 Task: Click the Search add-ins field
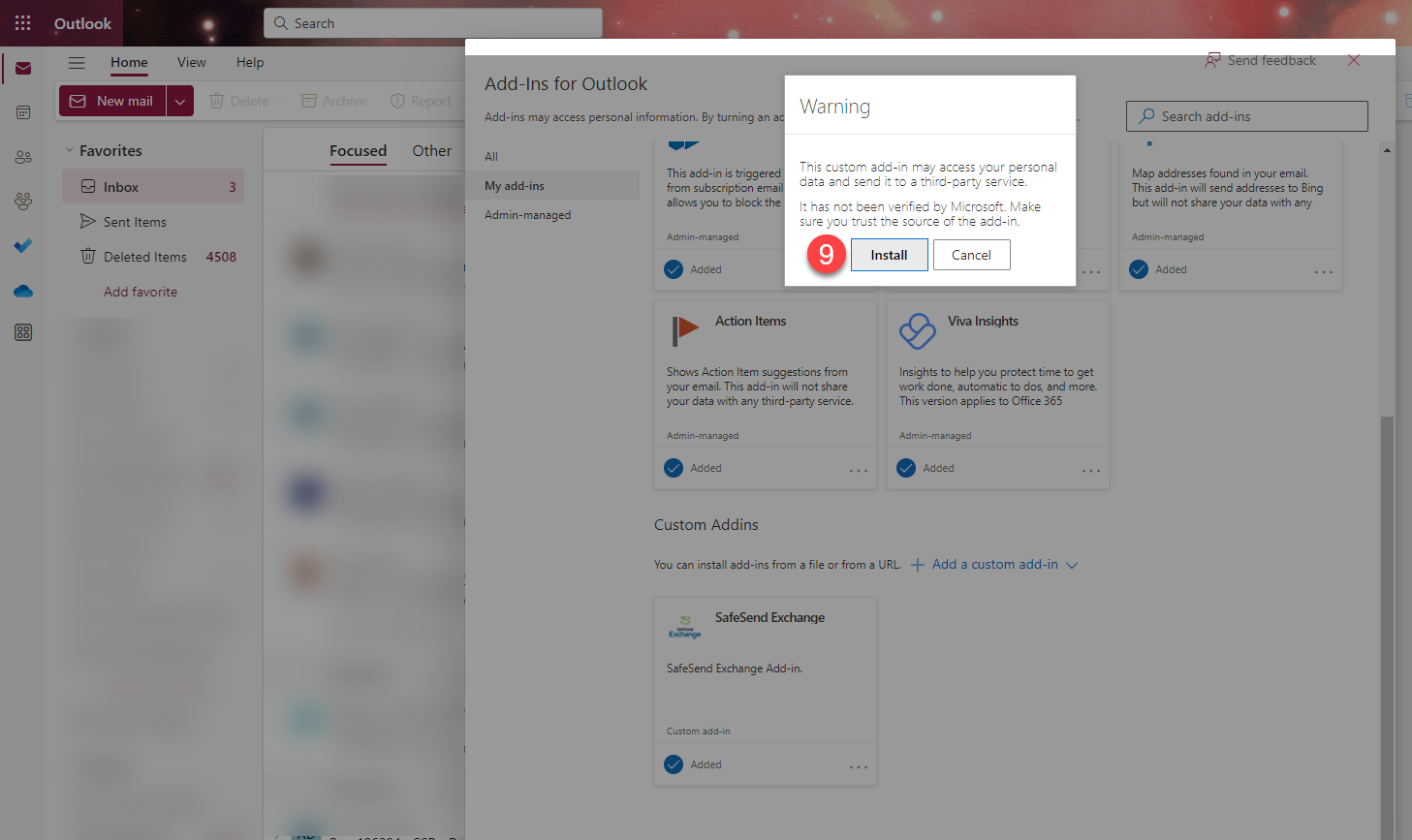pos(1246,116)
